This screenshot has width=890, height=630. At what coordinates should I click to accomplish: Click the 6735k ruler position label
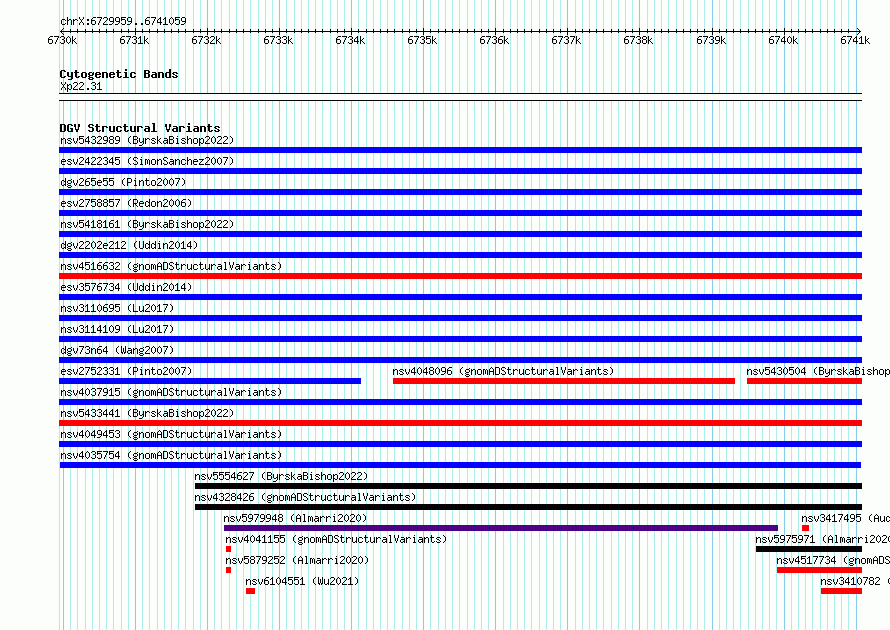422,40
